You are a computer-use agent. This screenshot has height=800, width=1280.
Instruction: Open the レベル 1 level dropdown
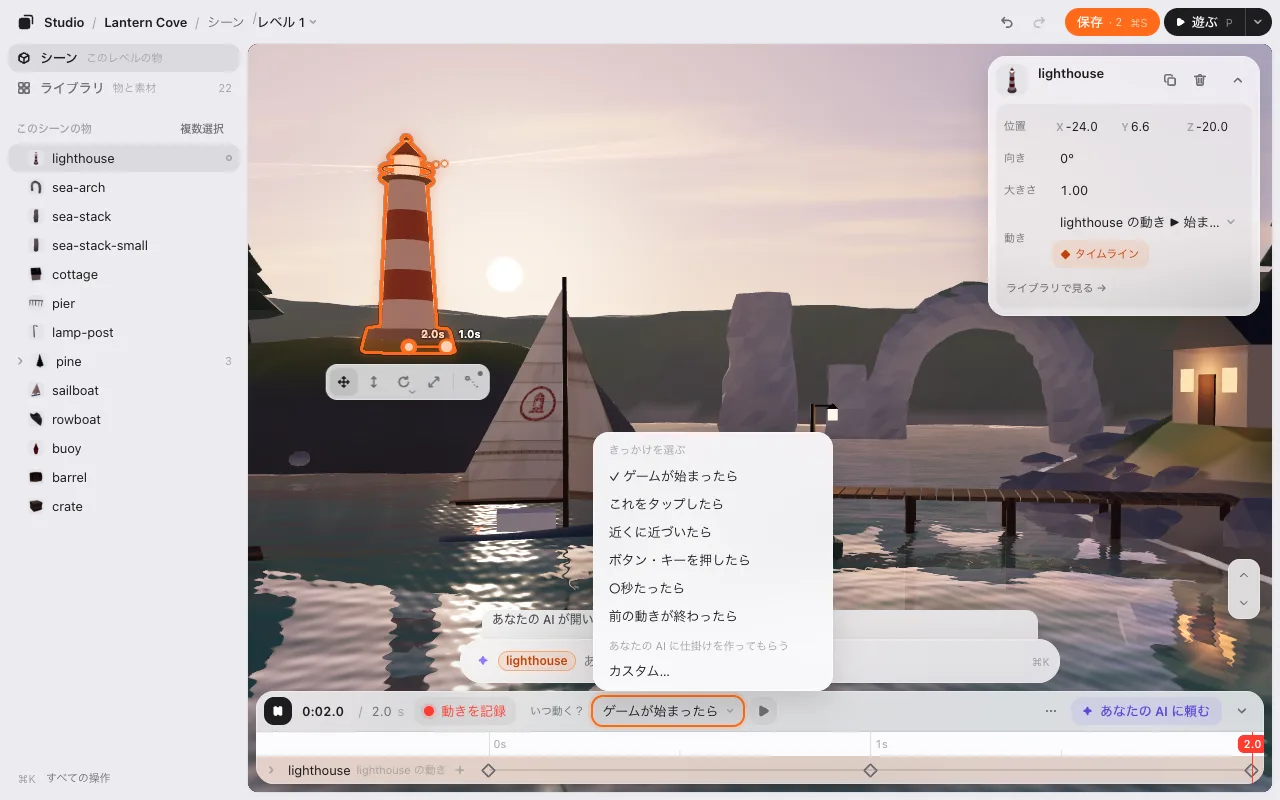click(x=287, y=22)
